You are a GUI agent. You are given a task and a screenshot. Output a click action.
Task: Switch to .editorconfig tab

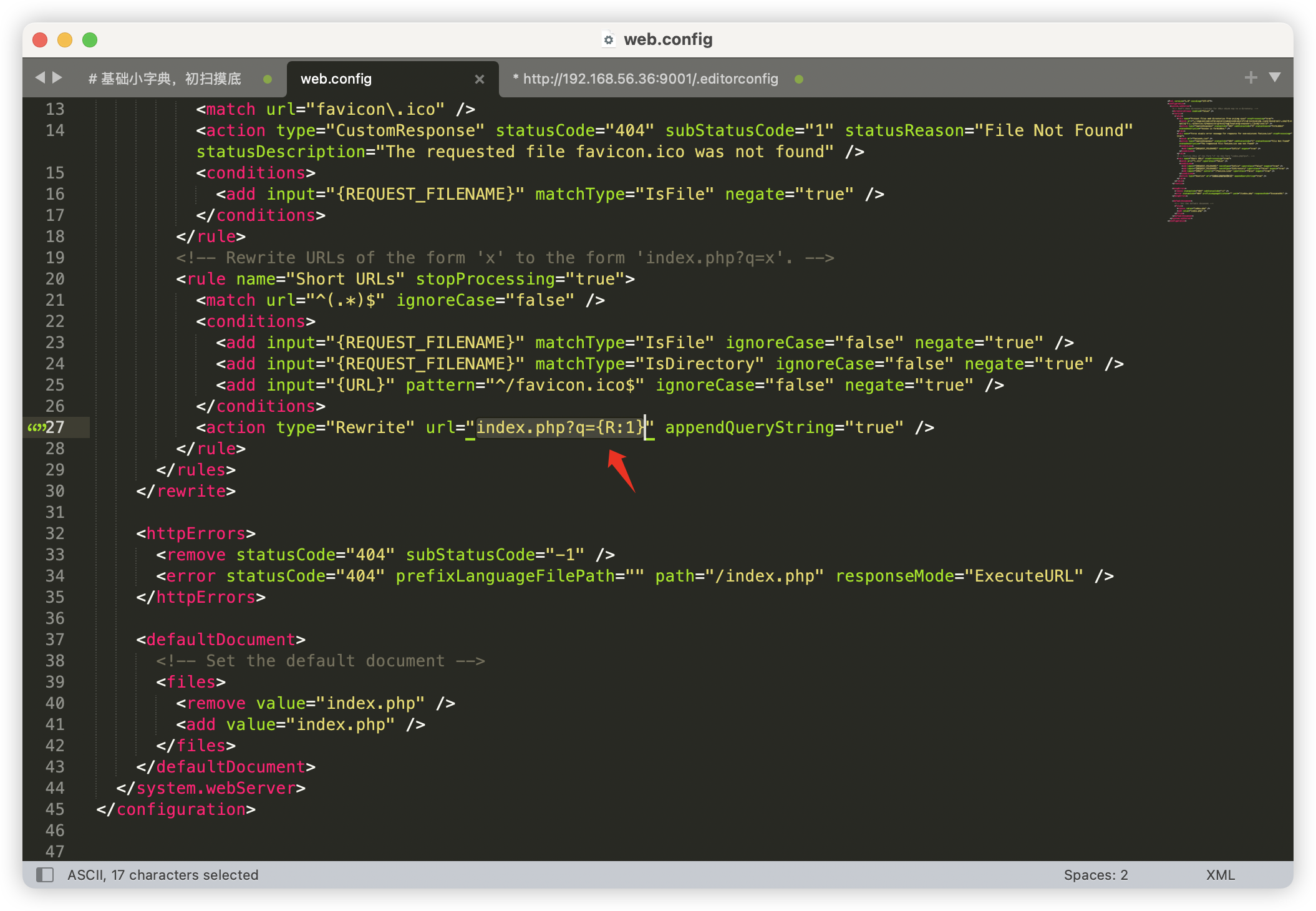click(646, 79)
